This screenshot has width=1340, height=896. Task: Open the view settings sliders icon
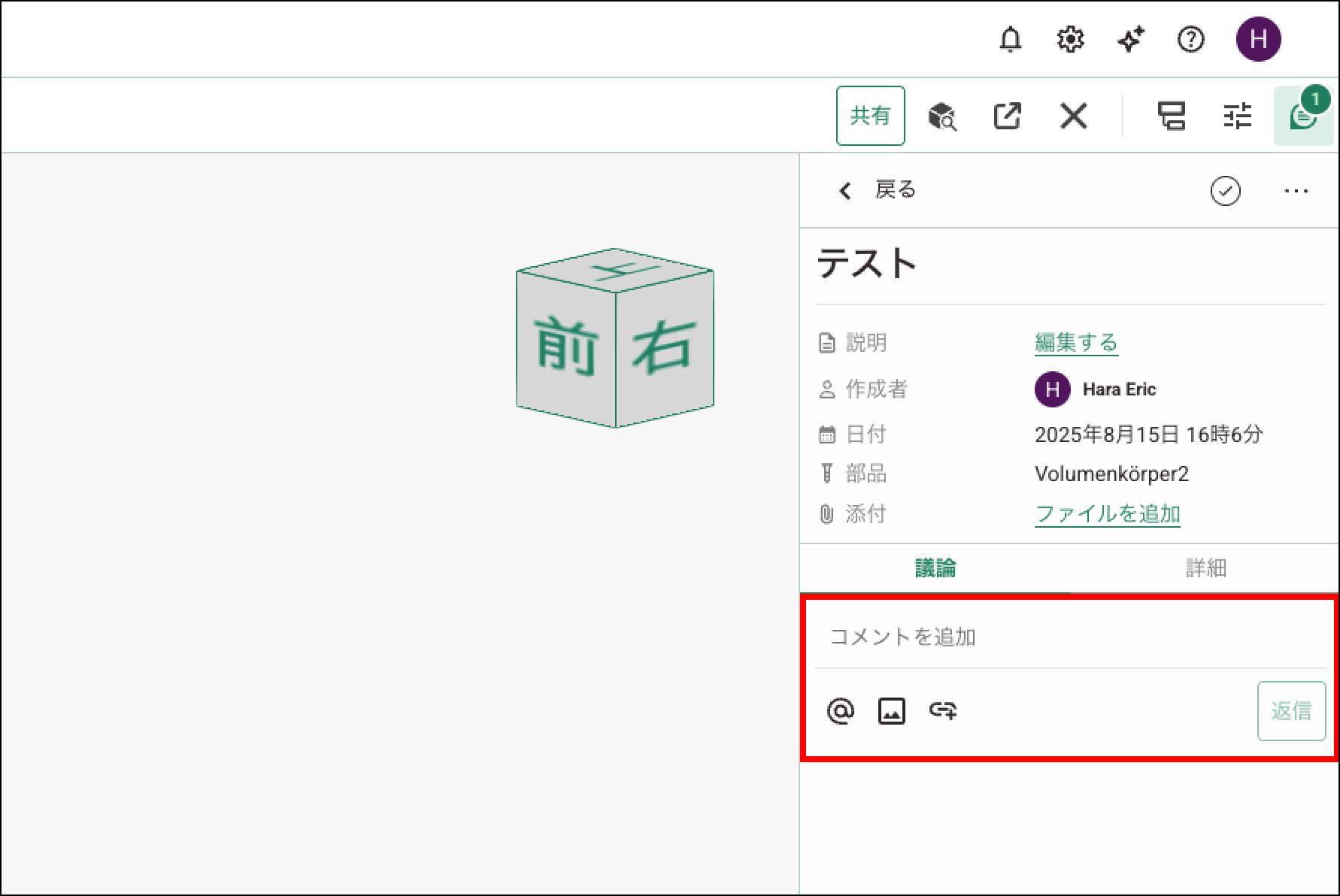[x=1237, y=117]
